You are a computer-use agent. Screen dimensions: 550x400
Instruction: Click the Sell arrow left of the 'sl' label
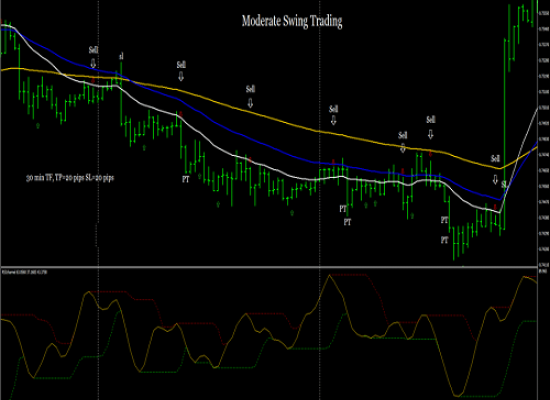coord(93,64)
